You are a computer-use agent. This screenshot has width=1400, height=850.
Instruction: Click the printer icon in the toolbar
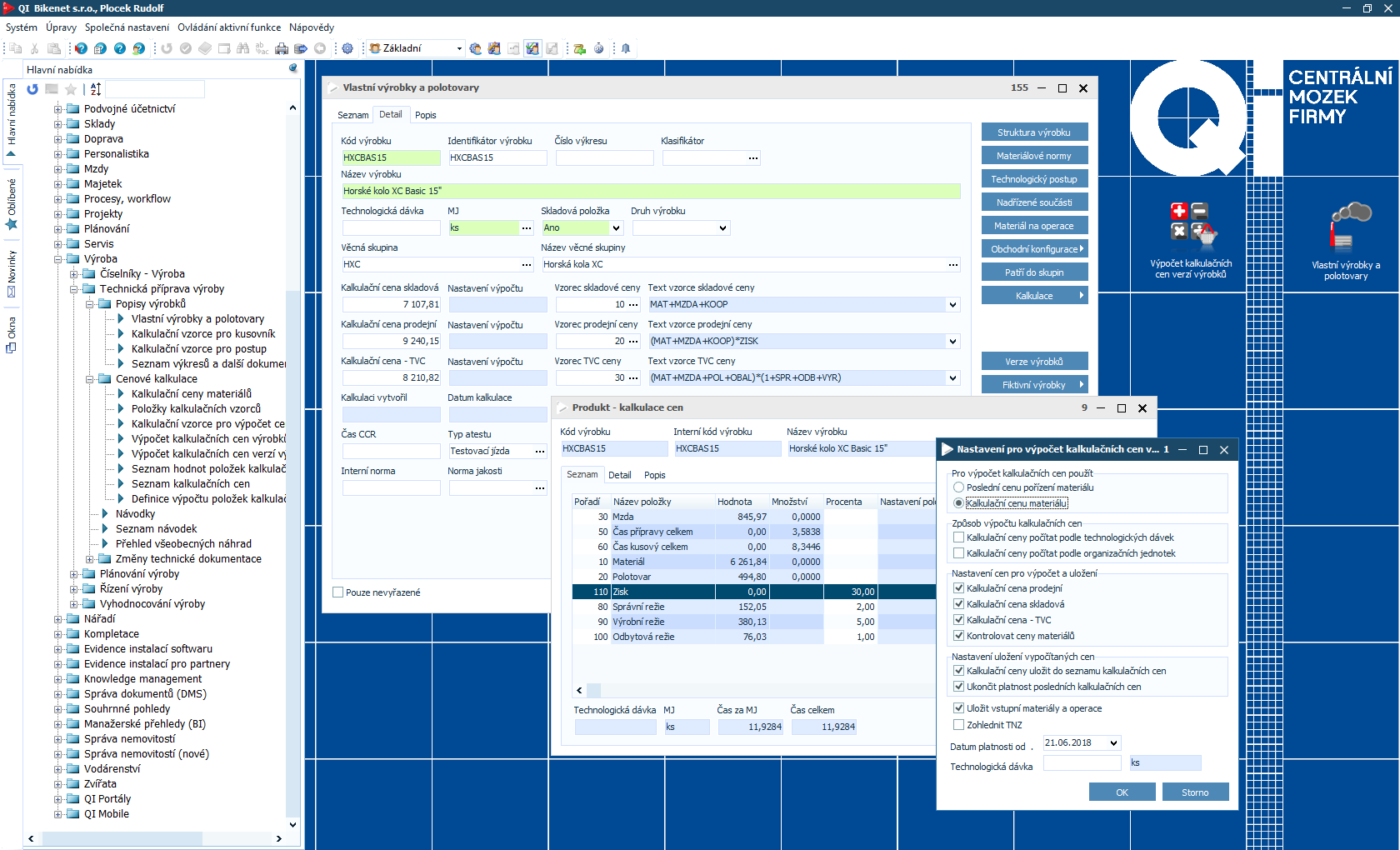pyautogui.click(x=282, y=48)
